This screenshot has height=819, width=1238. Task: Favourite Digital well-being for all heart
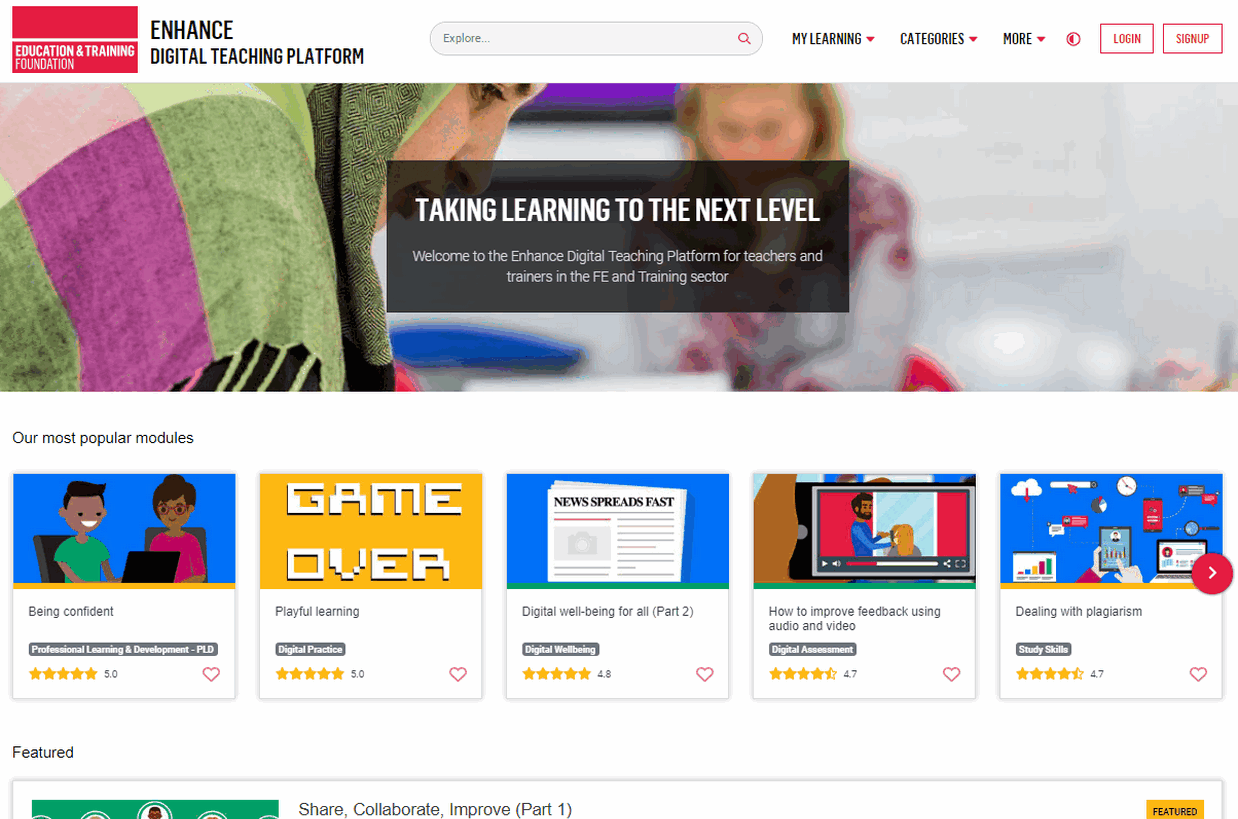click(x=705, y=674)
